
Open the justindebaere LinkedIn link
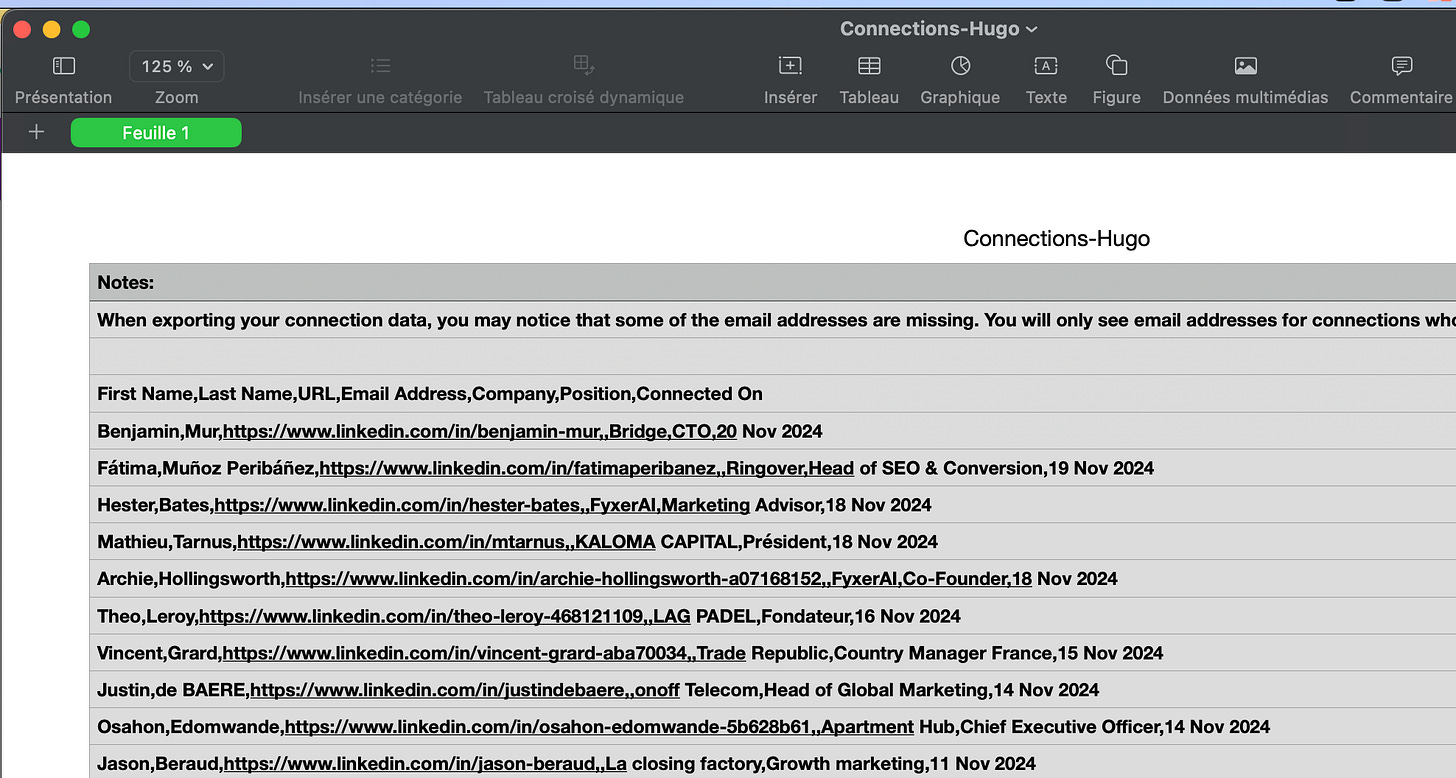coord(465,691)
